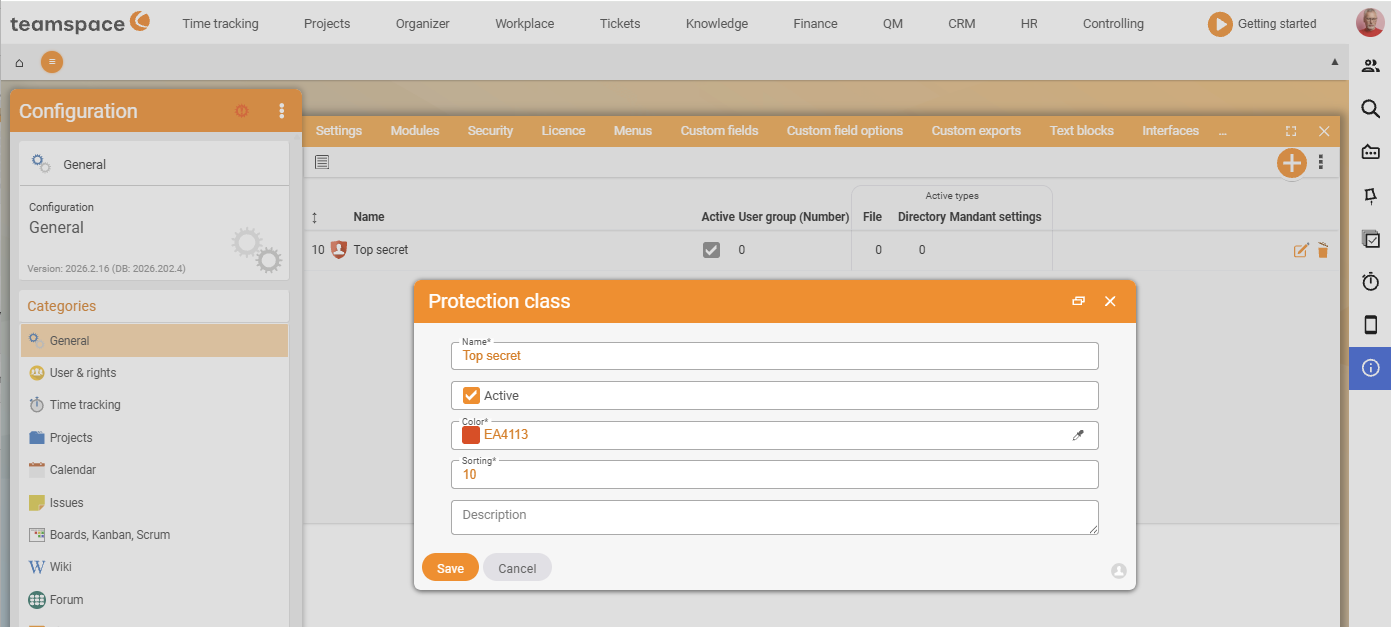Open the Time tracking menu
This screenshot has height=627, width=1391.
point(220,24)
